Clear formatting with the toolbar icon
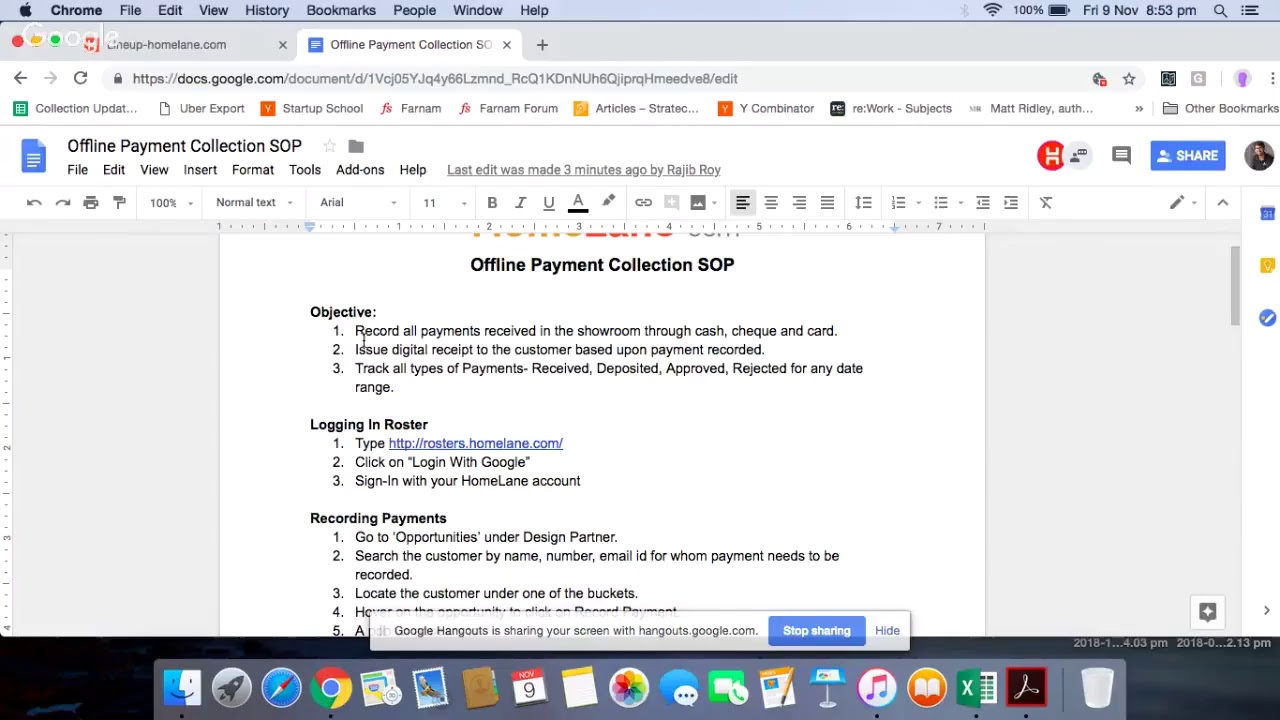 1046,203
